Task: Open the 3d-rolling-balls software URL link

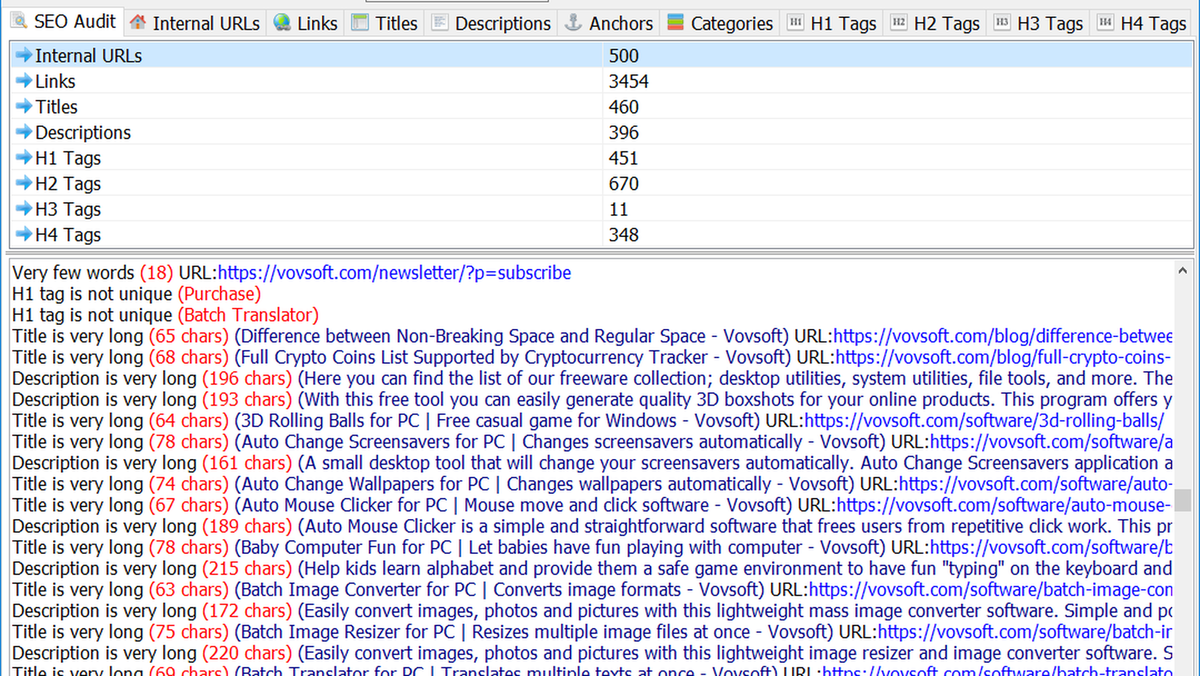Action: click(984, 421)
